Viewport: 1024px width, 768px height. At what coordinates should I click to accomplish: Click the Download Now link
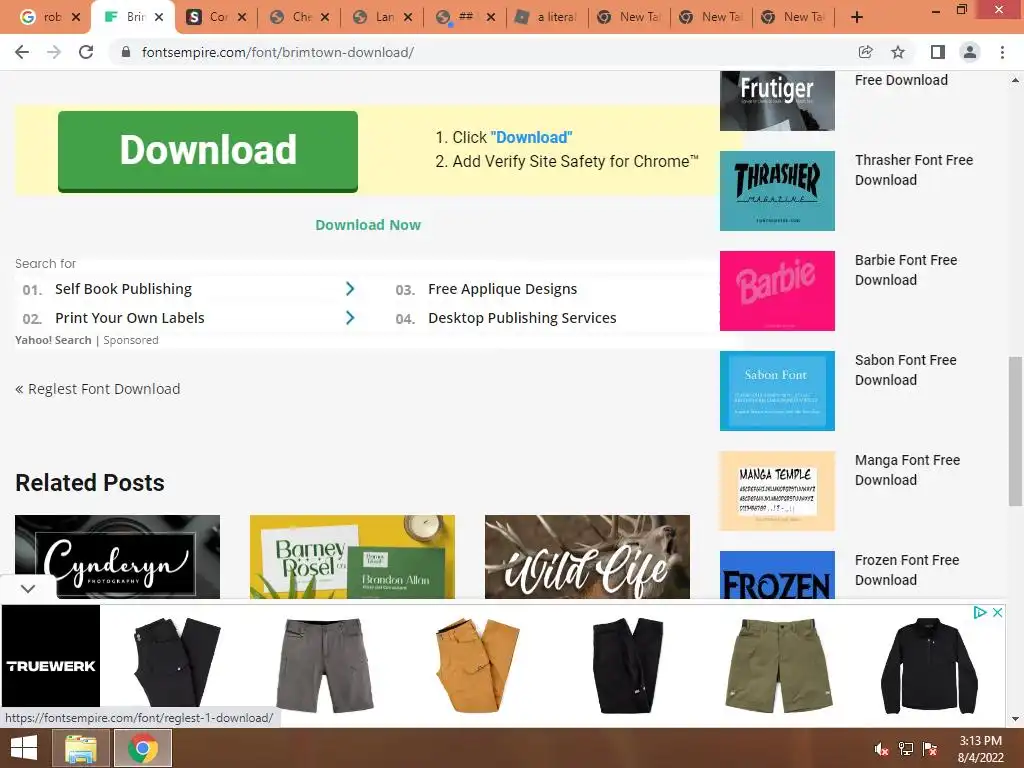(368, 225)
